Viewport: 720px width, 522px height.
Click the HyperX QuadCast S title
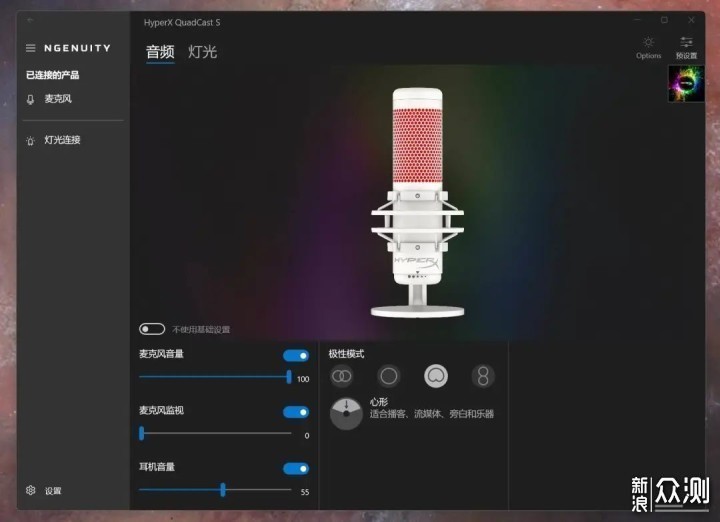pyautogui.click(x=182, y=22)
